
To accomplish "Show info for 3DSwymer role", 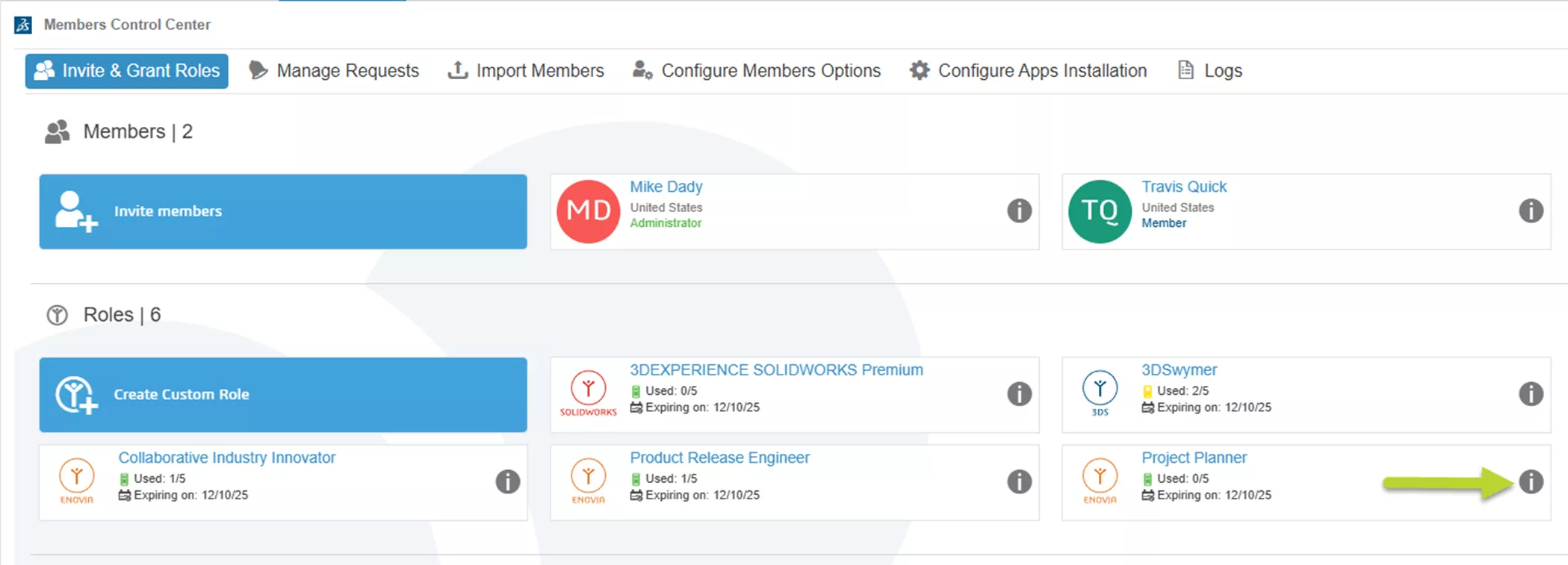I will (x=1531, y=394).
